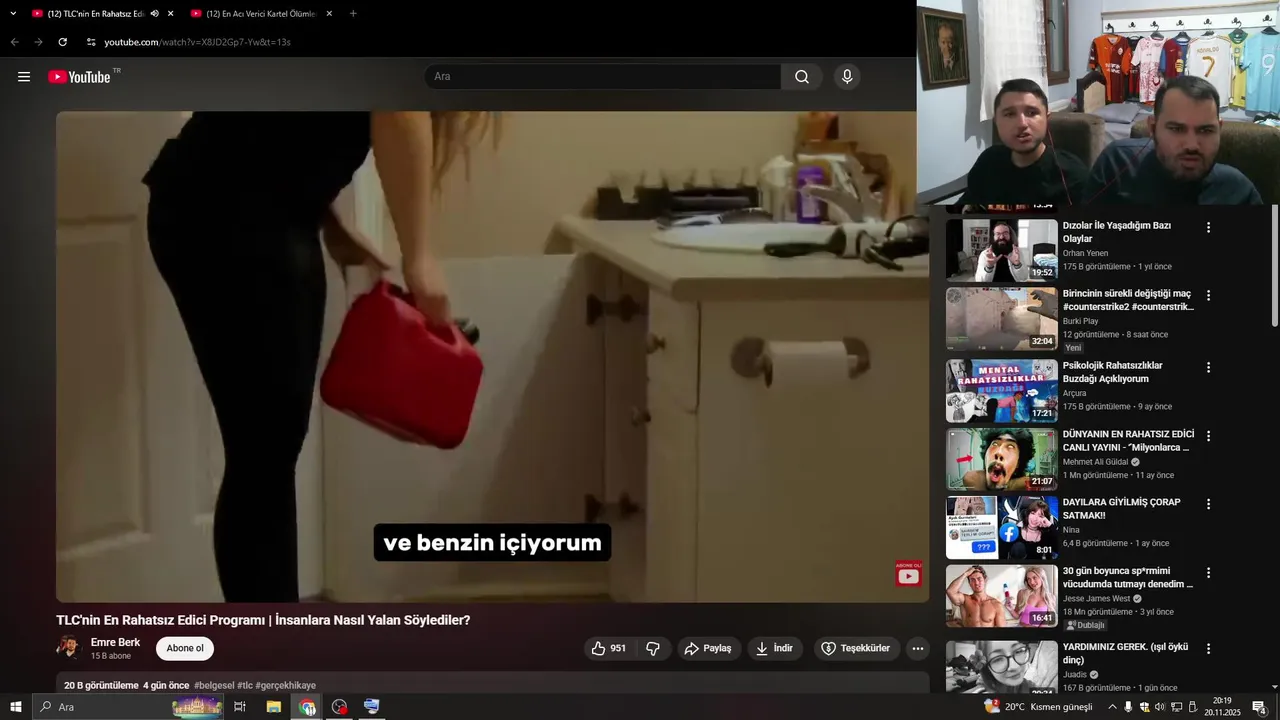Screen dimensions: 1280x720
Task: Click the #belgesel hashtag
Action: pyautogui.click(x=214, y=686)
